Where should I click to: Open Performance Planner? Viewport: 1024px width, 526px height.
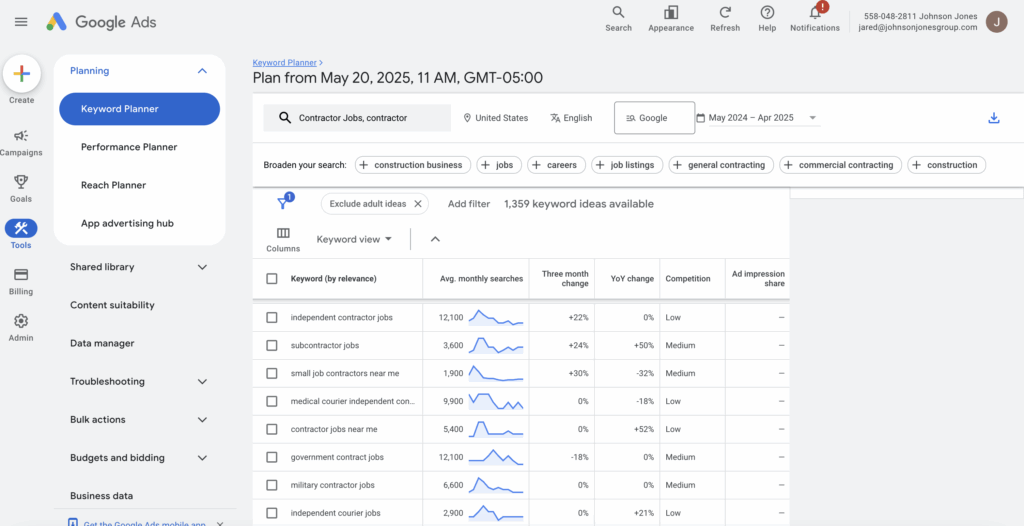coord(129,147)
